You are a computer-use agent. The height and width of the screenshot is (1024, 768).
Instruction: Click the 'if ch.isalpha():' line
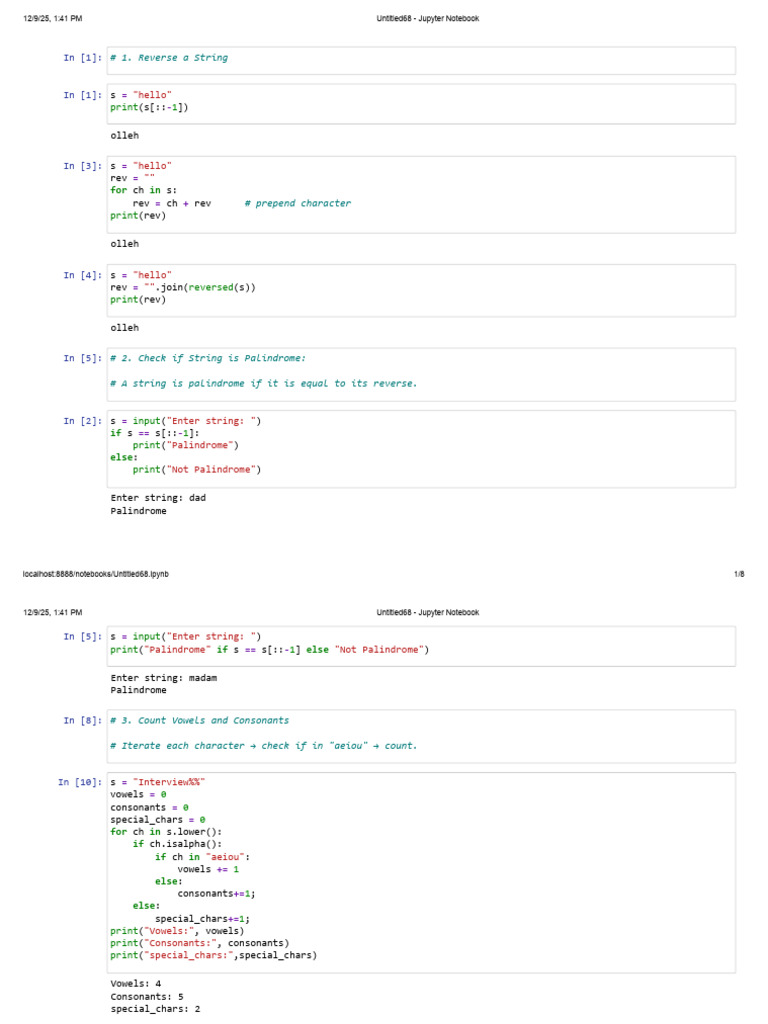(177, 844)
